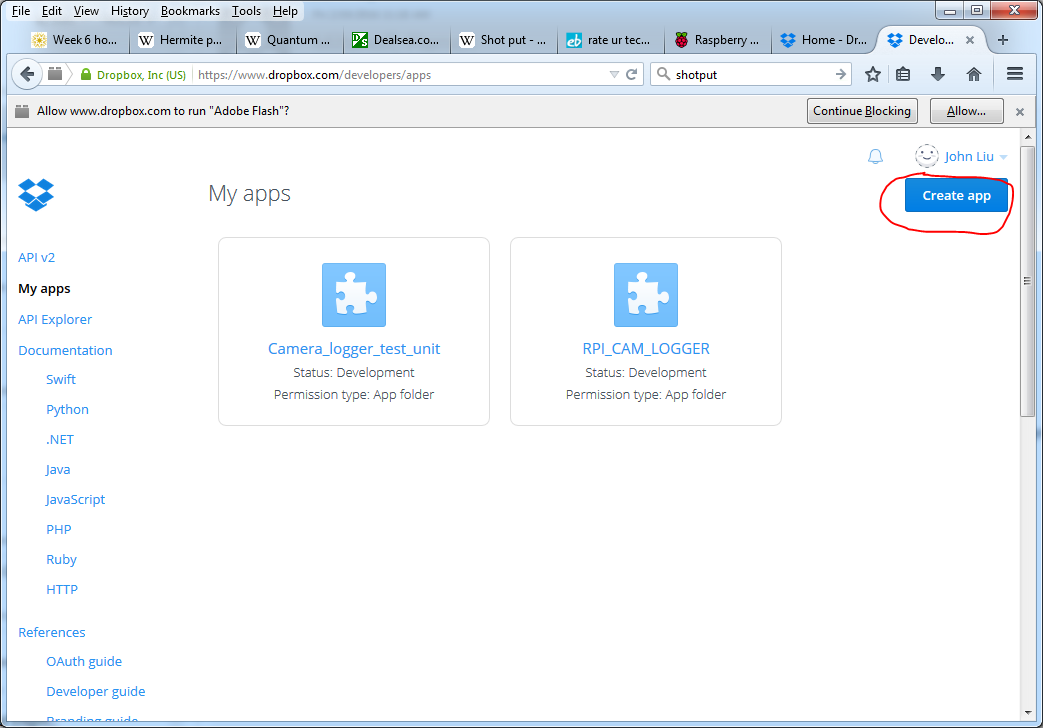Click the plugin block icon in the address bar
This screenshot has height=728, width=1043.
(x=55, y=74)
